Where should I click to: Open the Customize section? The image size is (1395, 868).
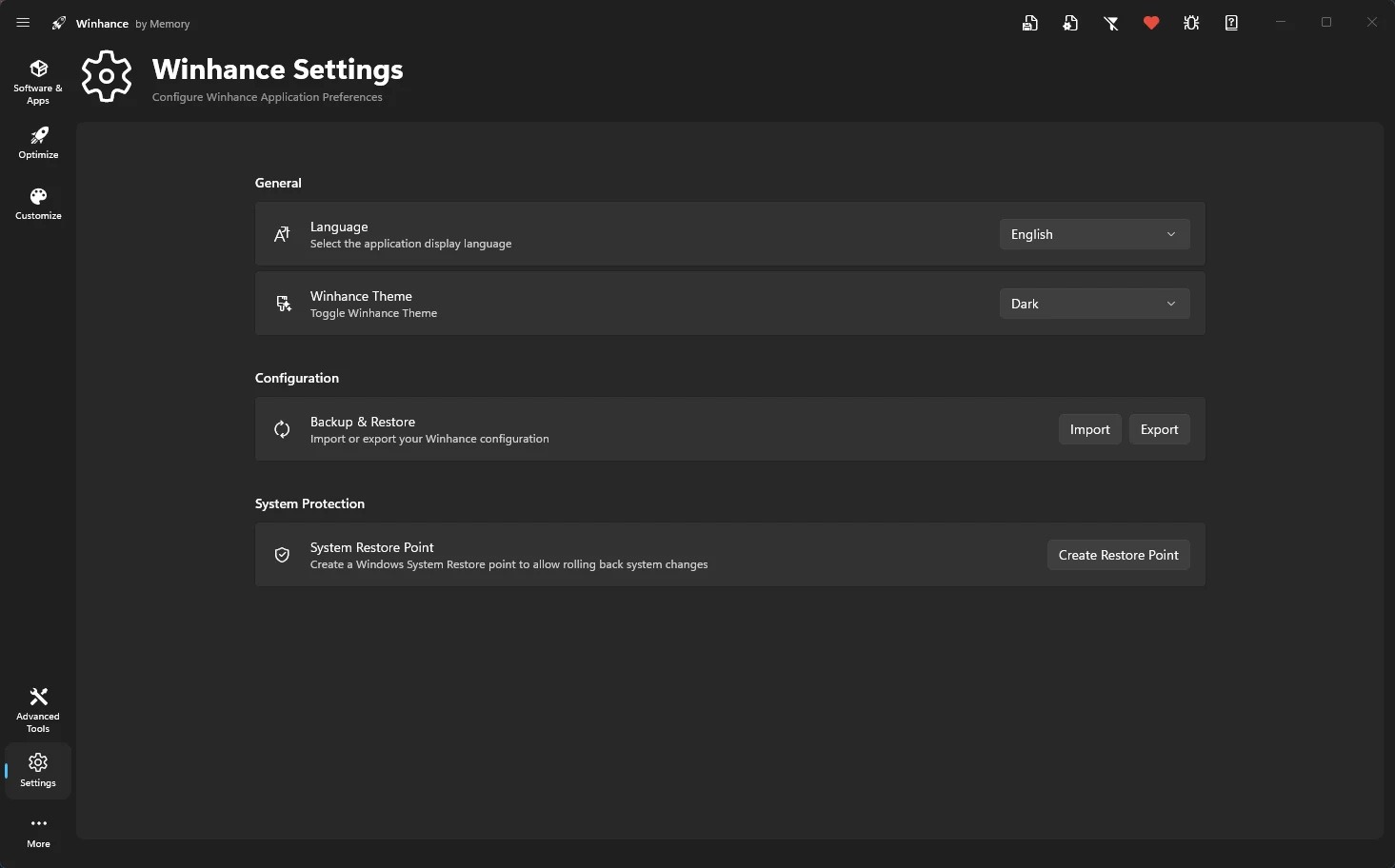click(x=38, y=204)
